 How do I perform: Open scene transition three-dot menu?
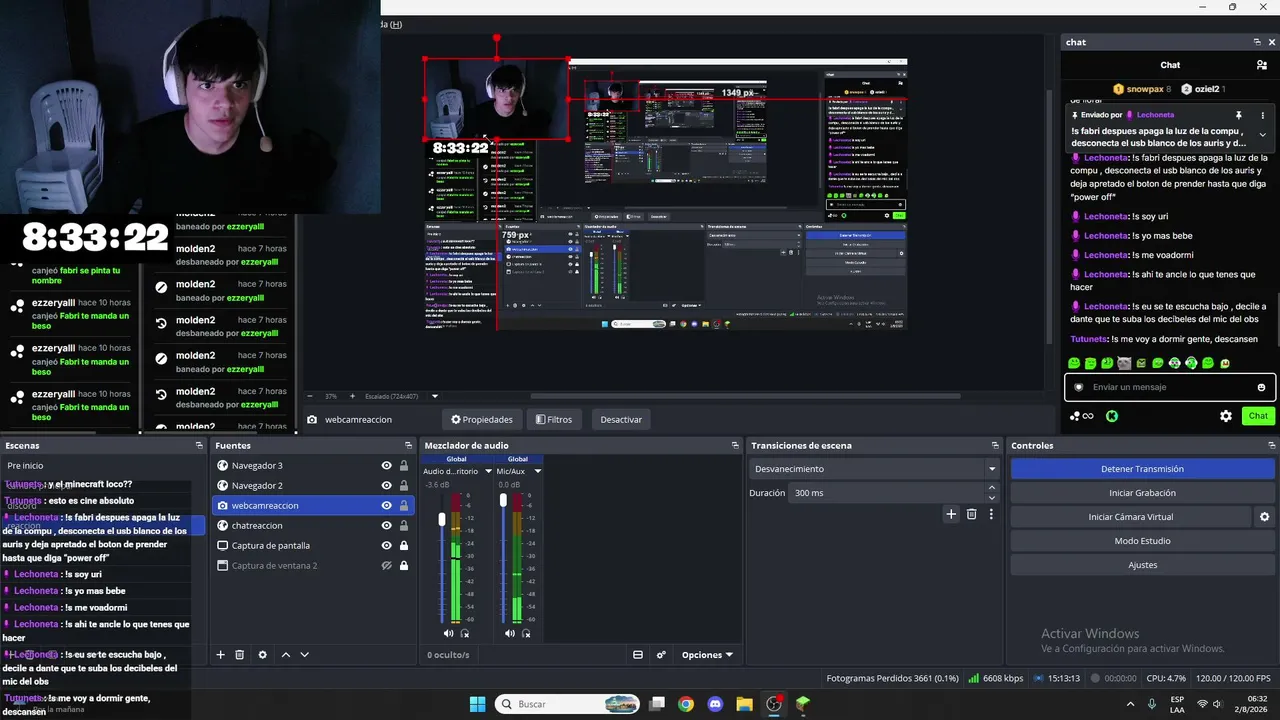(991, 514)
